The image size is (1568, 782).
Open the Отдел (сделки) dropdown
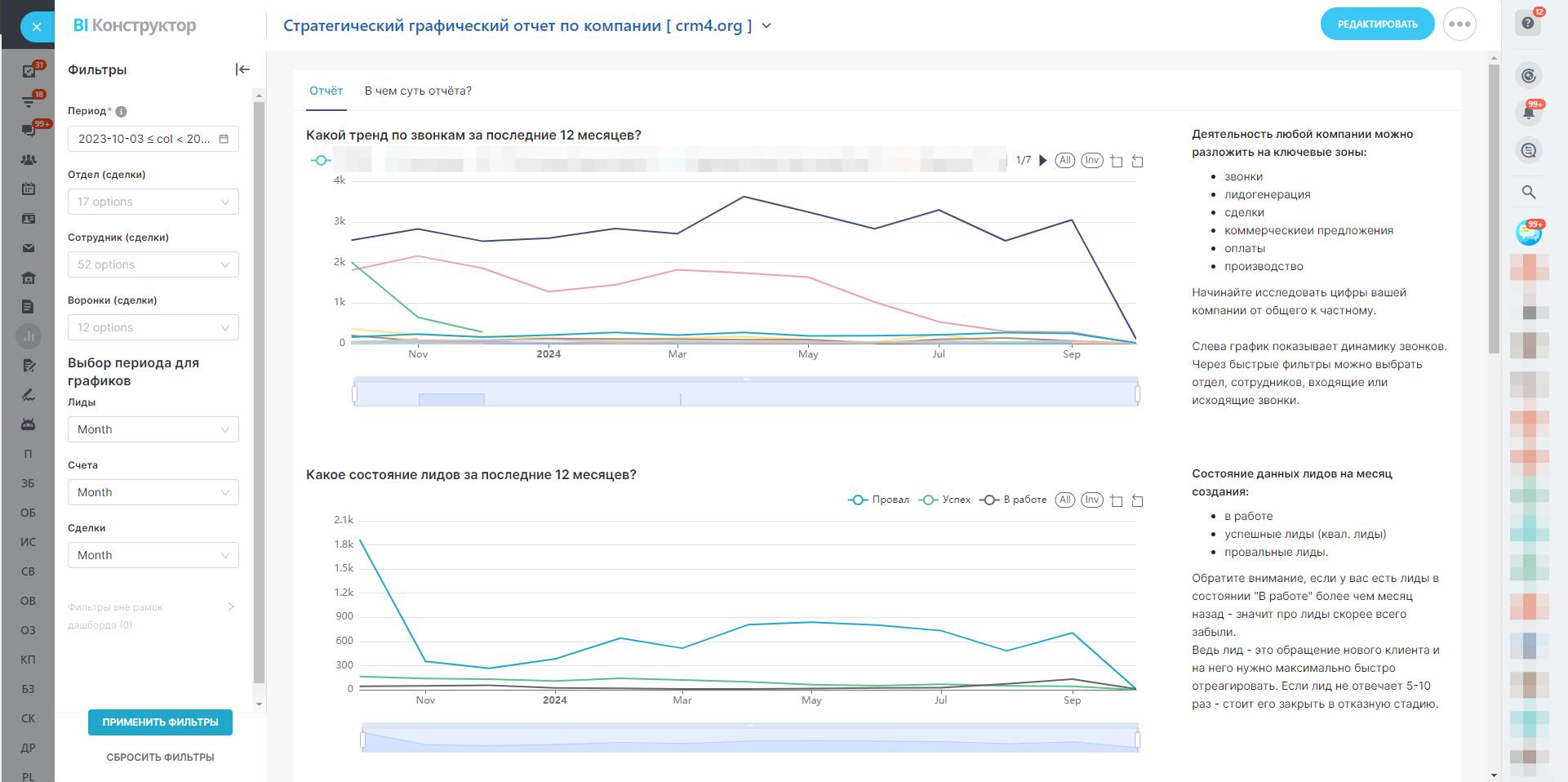click(153, 202)
